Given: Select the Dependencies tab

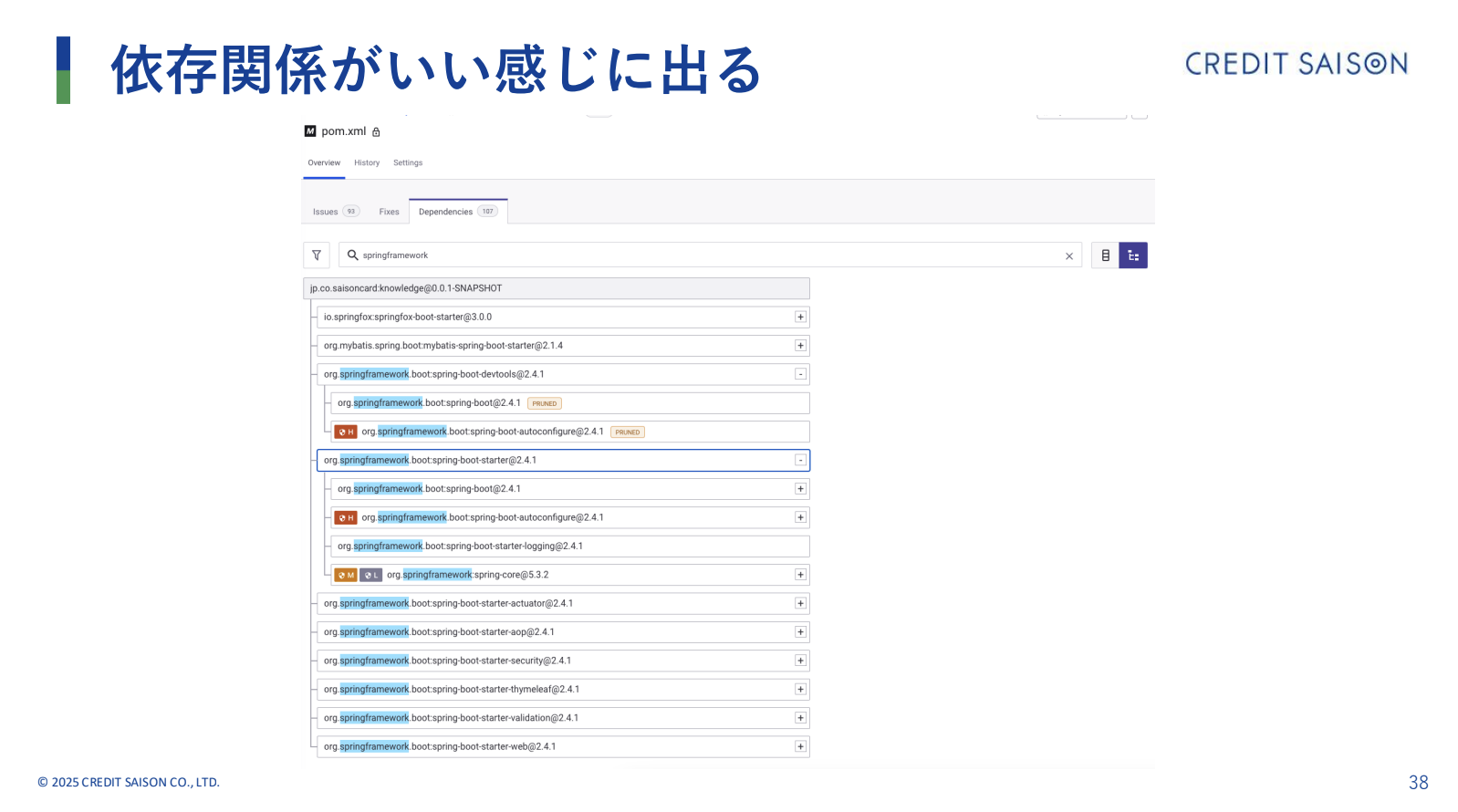Looking at the screenshot, I should [458, 212].
